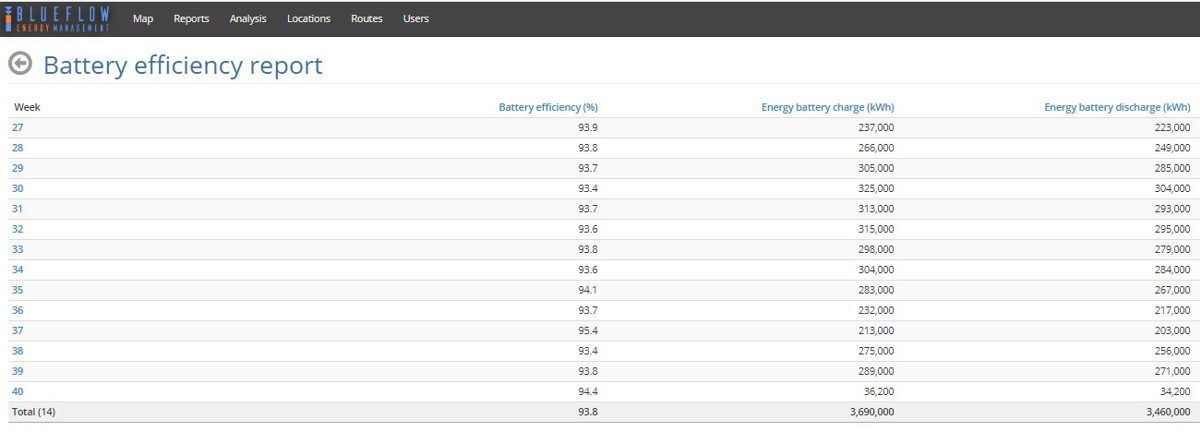View week 37 details
The width and height of the screenshot is (1200, 432).
[x=18, y=330]
